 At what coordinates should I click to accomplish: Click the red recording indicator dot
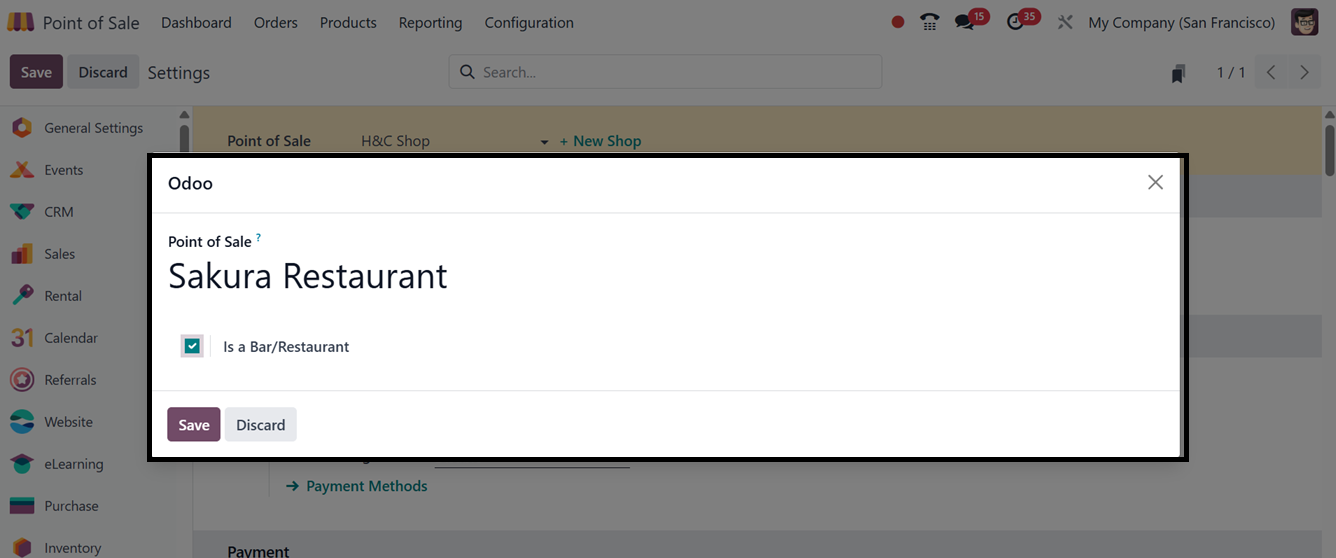898,22
